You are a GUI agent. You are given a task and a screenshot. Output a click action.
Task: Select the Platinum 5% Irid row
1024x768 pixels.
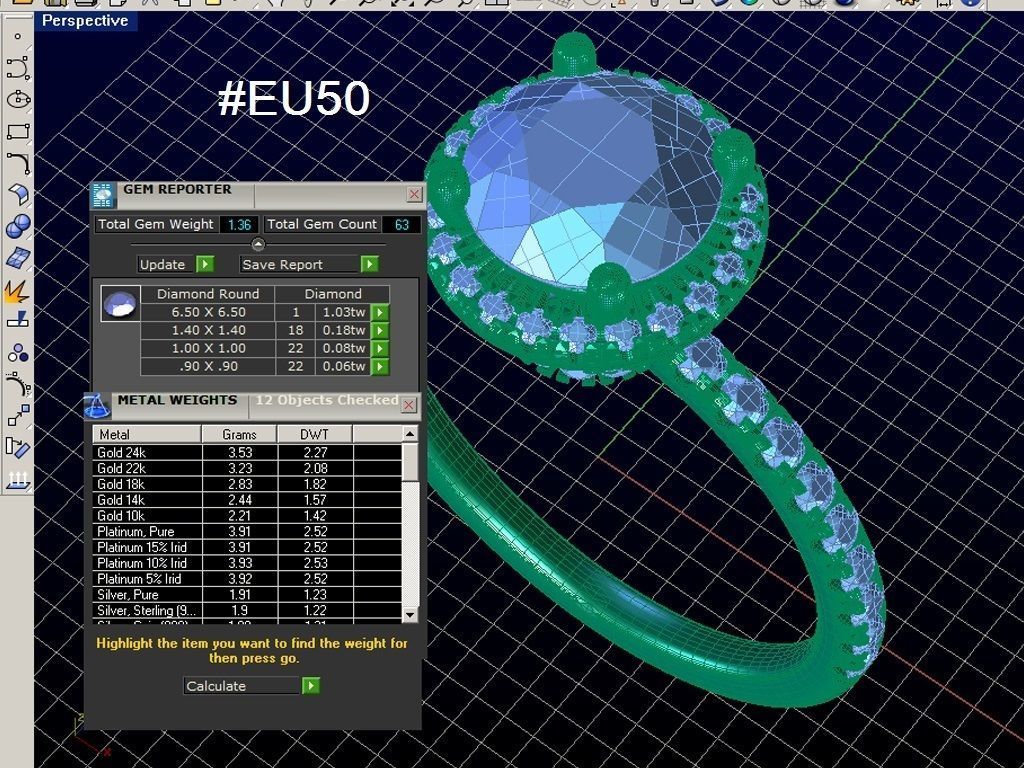point(247,579)
